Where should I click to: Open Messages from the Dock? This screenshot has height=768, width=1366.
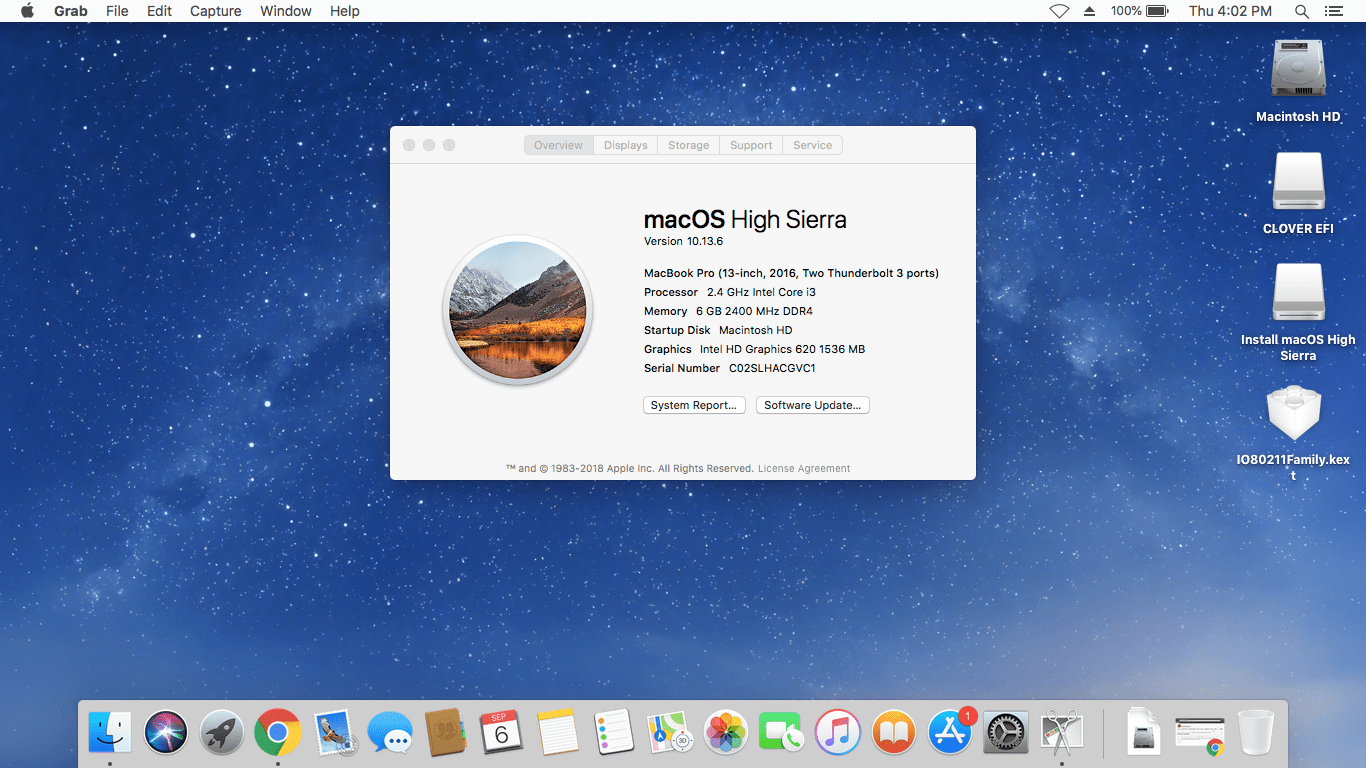pyautogui.click(x=390, y=733)
